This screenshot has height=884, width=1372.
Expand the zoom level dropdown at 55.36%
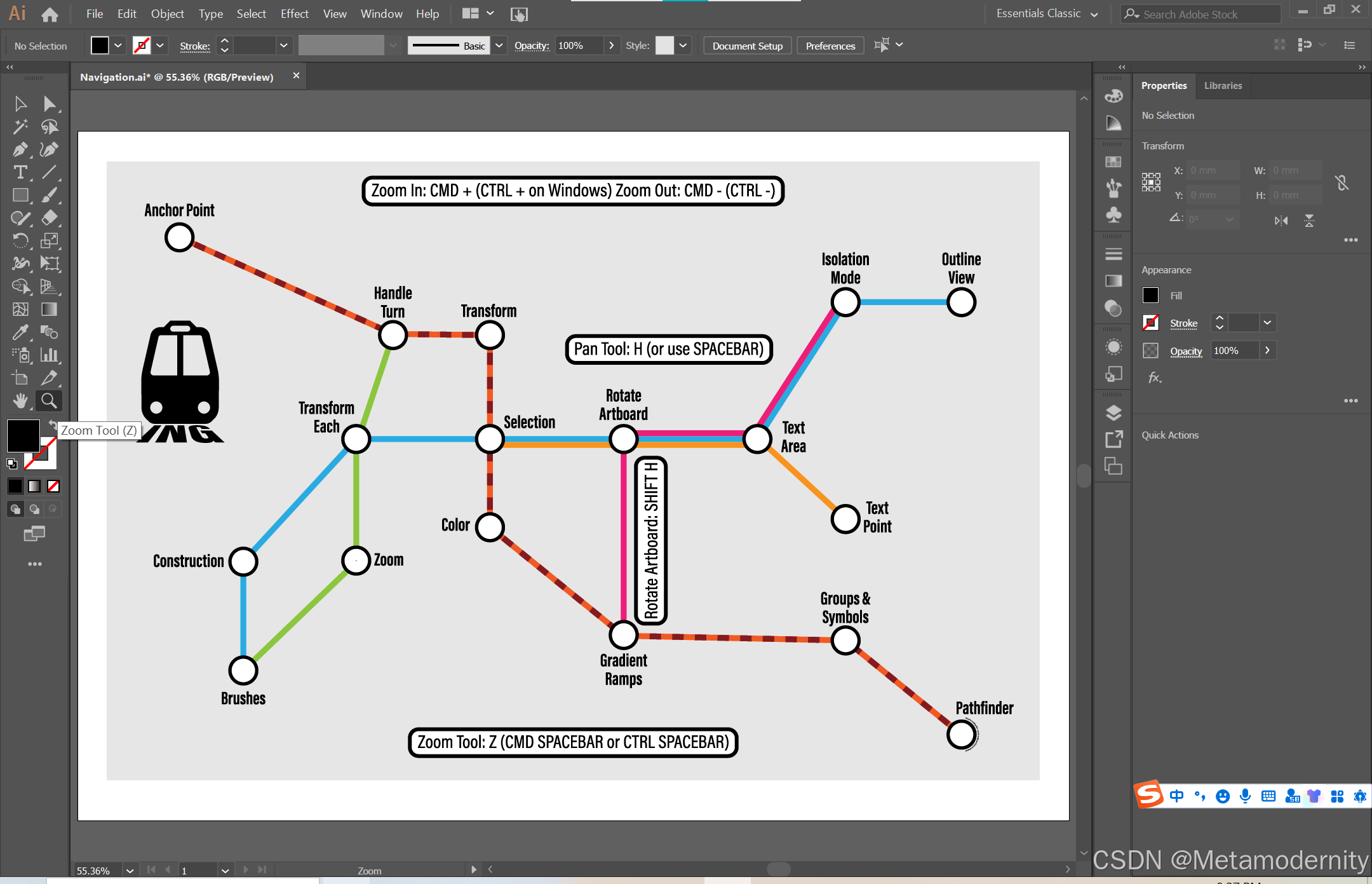point(130,870)
